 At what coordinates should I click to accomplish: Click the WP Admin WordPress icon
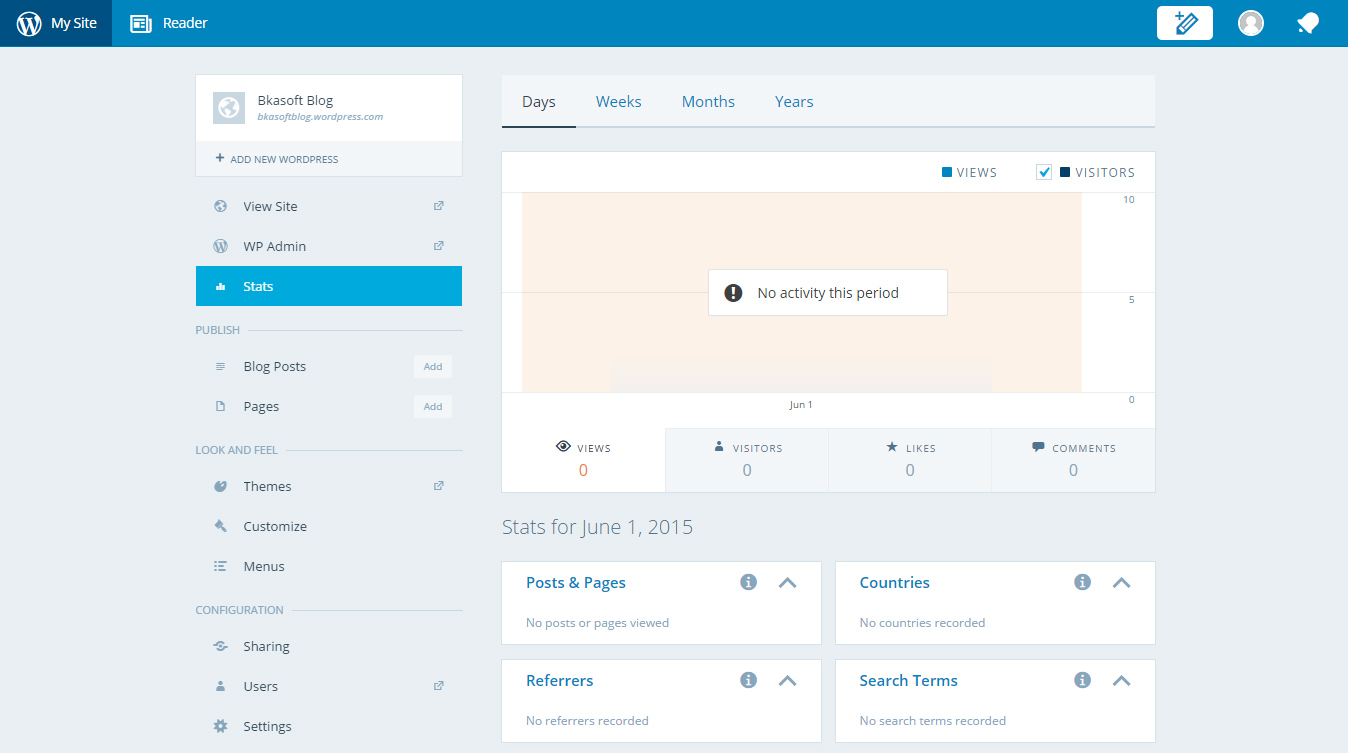[x=220, y=246]
